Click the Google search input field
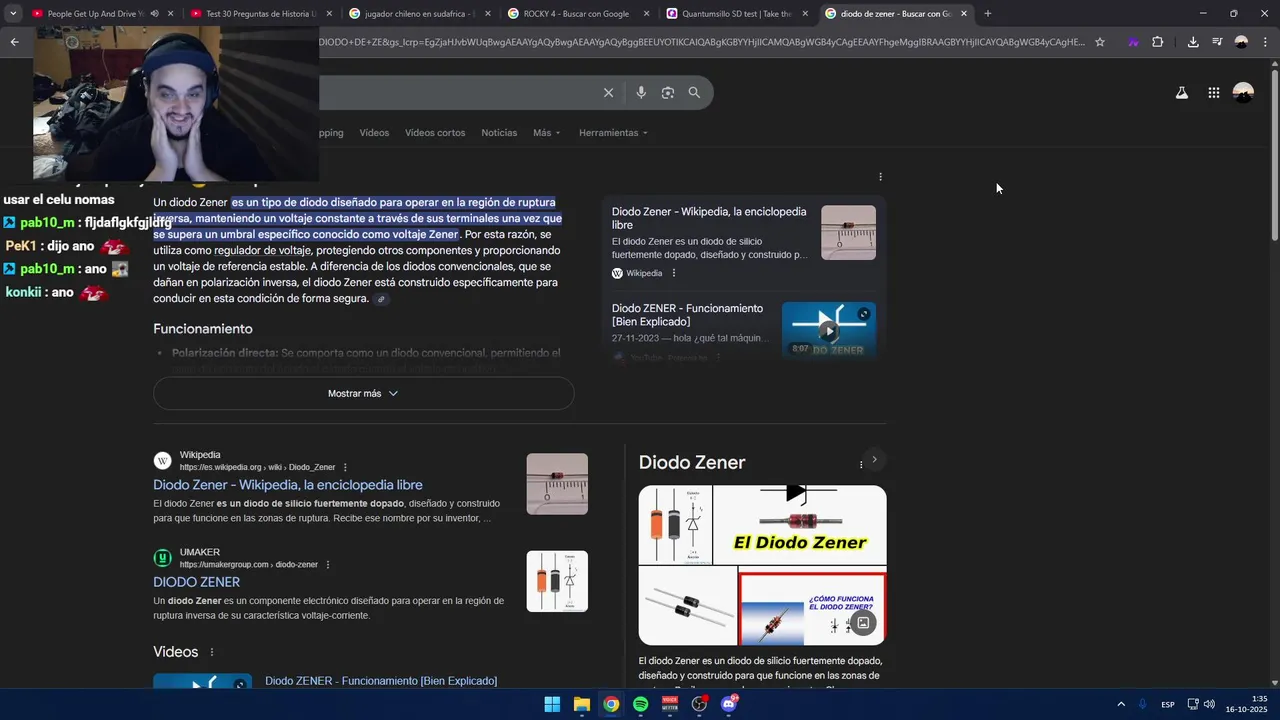The height and width of the screenshot is (720, 1280). 455,93
